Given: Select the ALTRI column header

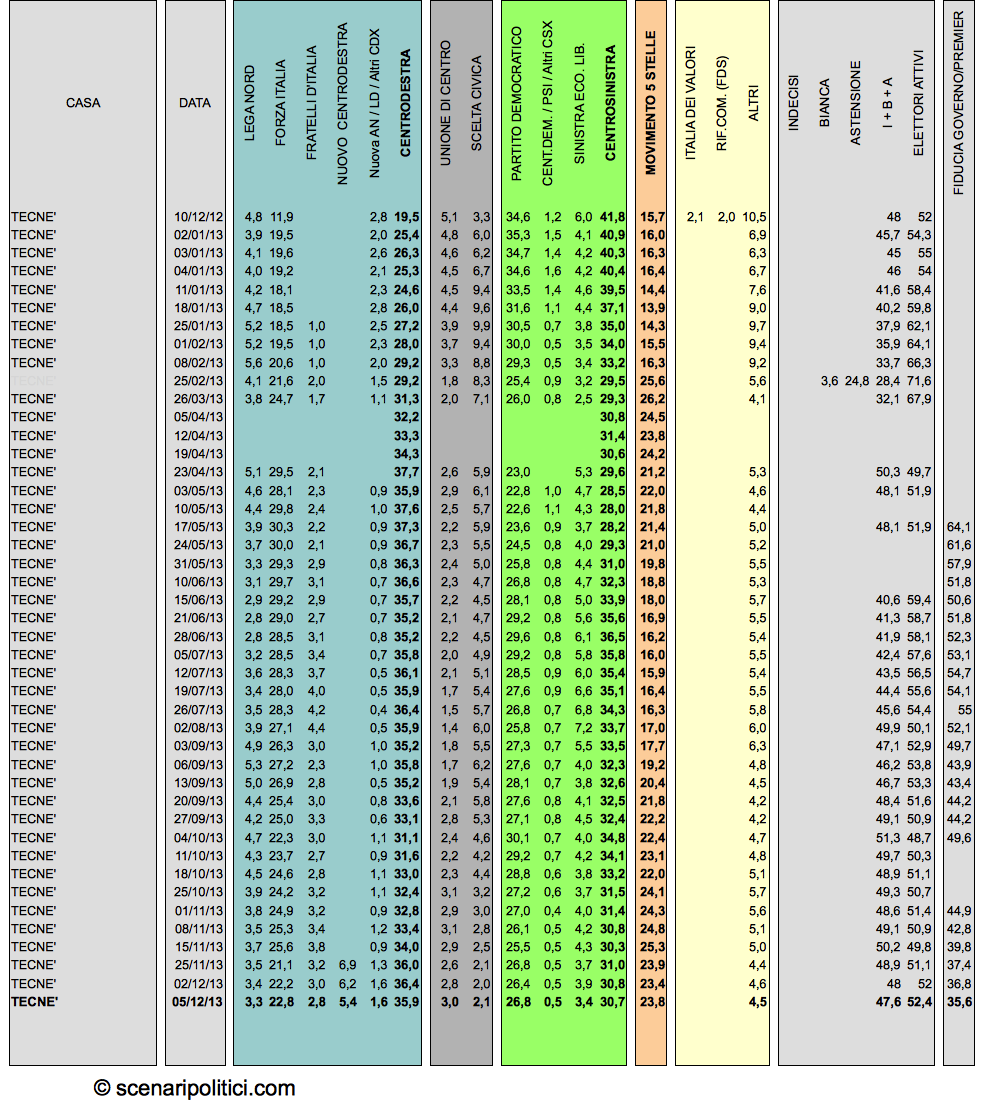Looking at the screenshot, I should 753,104.
